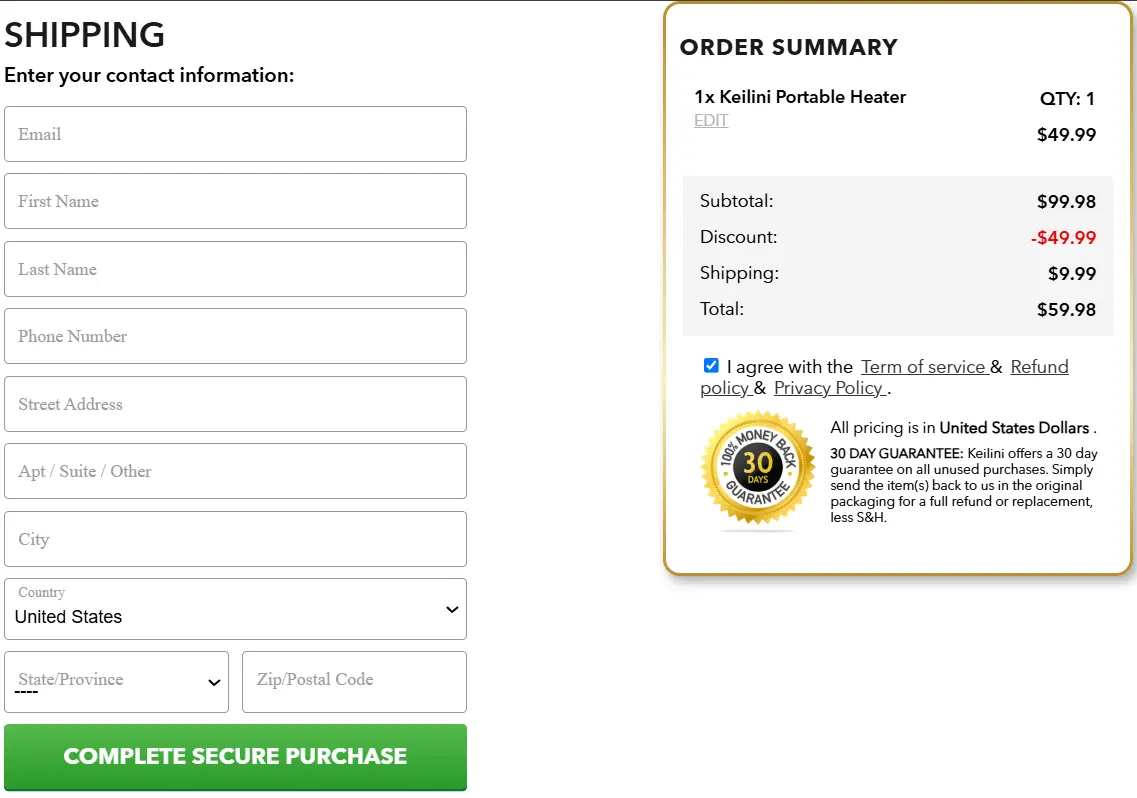Screen dimensions: 1137x798
Task: Click the COMPLETE SECURE PURCHASE button
Action: pyautogui.click(x=235, y=755)
